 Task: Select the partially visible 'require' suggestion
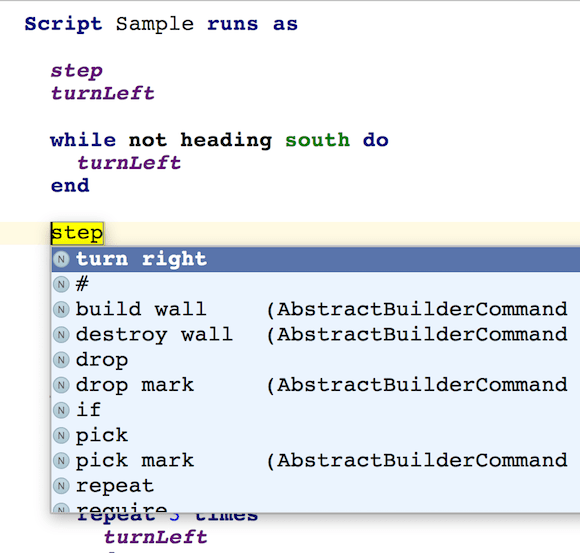316,506
